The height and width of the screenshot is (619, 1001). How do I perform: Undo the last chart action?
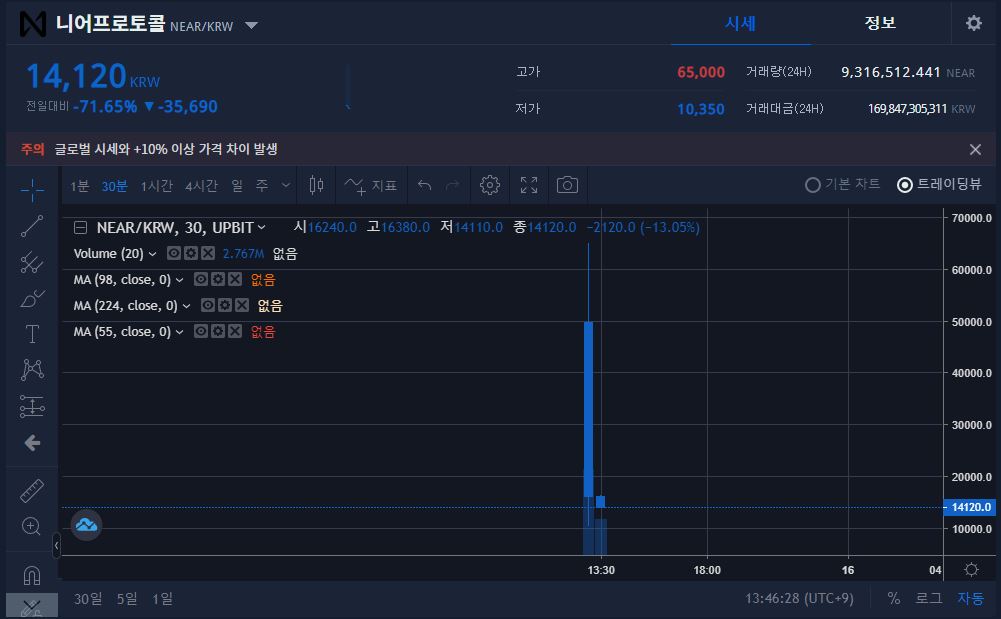[425, 185]
